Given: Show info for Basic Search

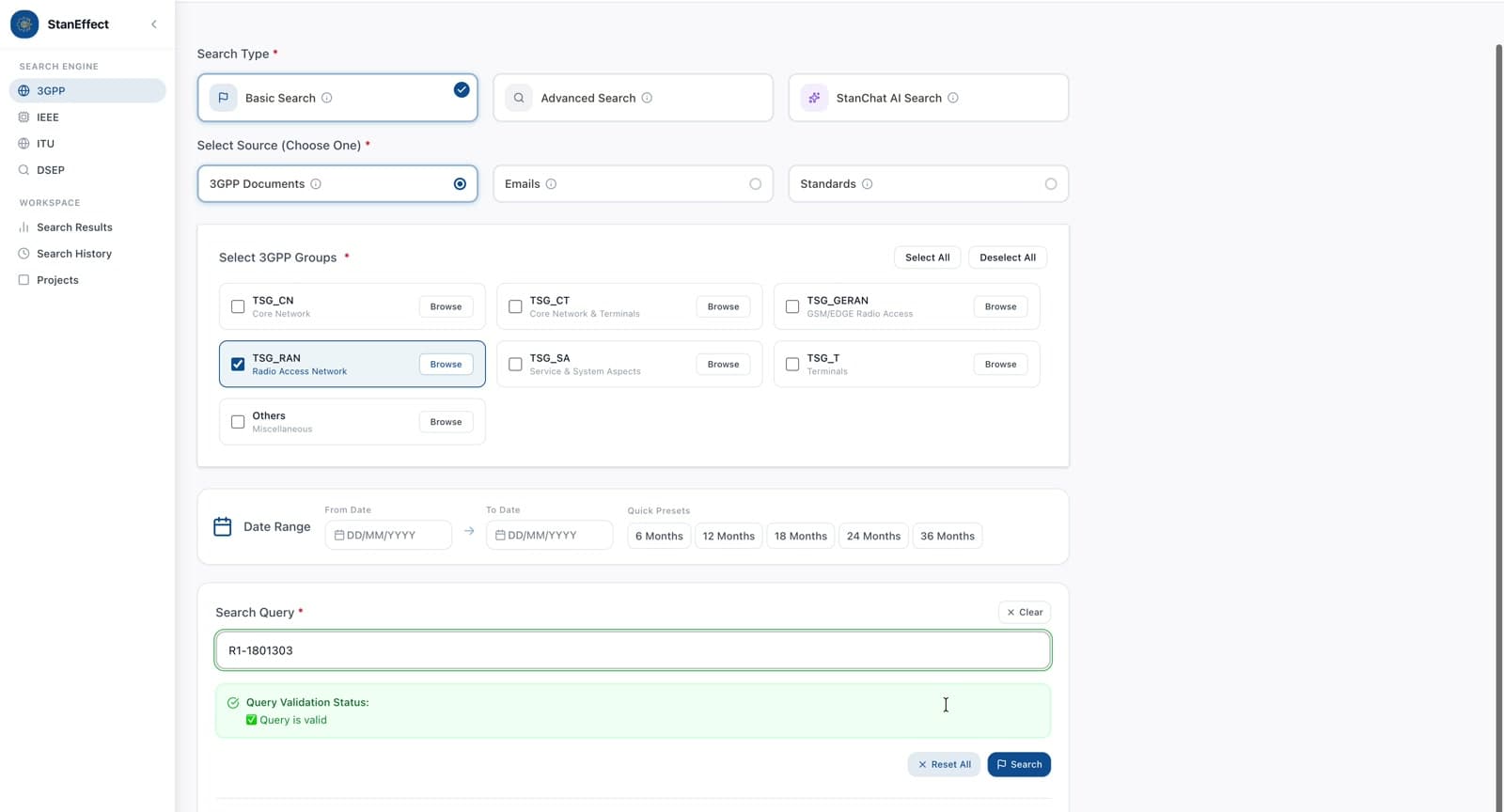Looking at the screenshot, I should (x=327, y=98).
